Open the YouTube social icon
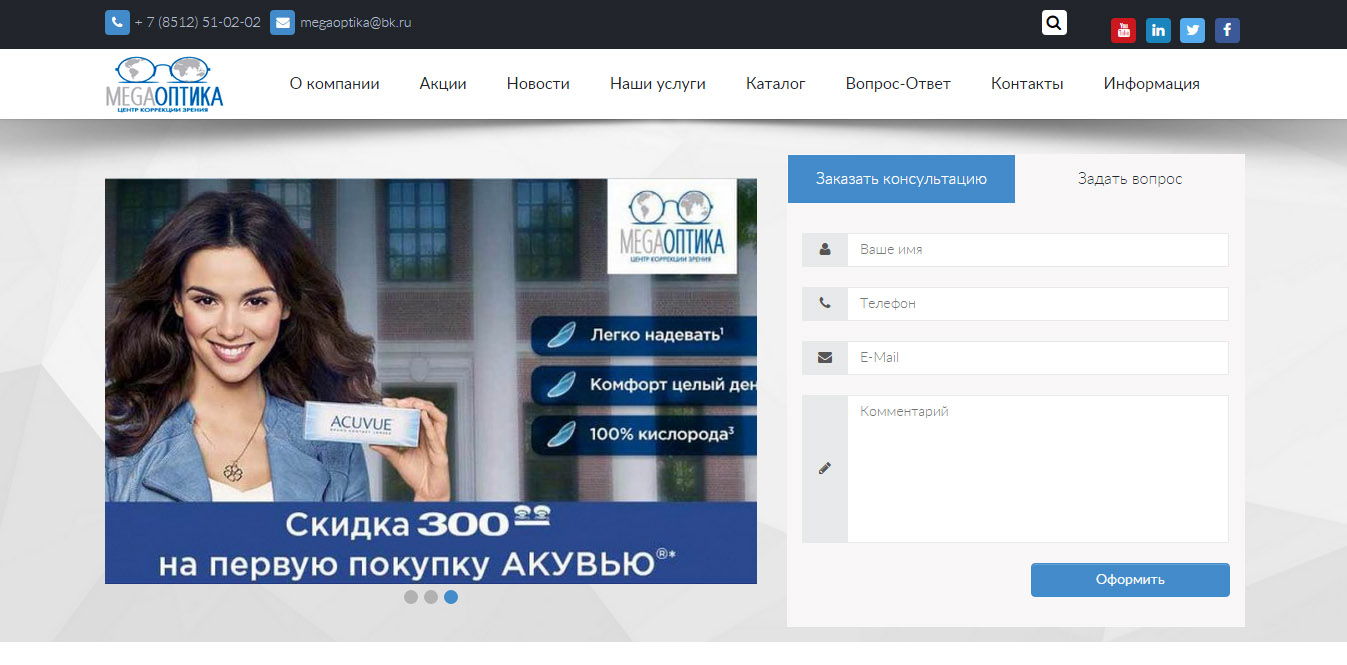The image size is (1347, 665). pos(1123,30)
